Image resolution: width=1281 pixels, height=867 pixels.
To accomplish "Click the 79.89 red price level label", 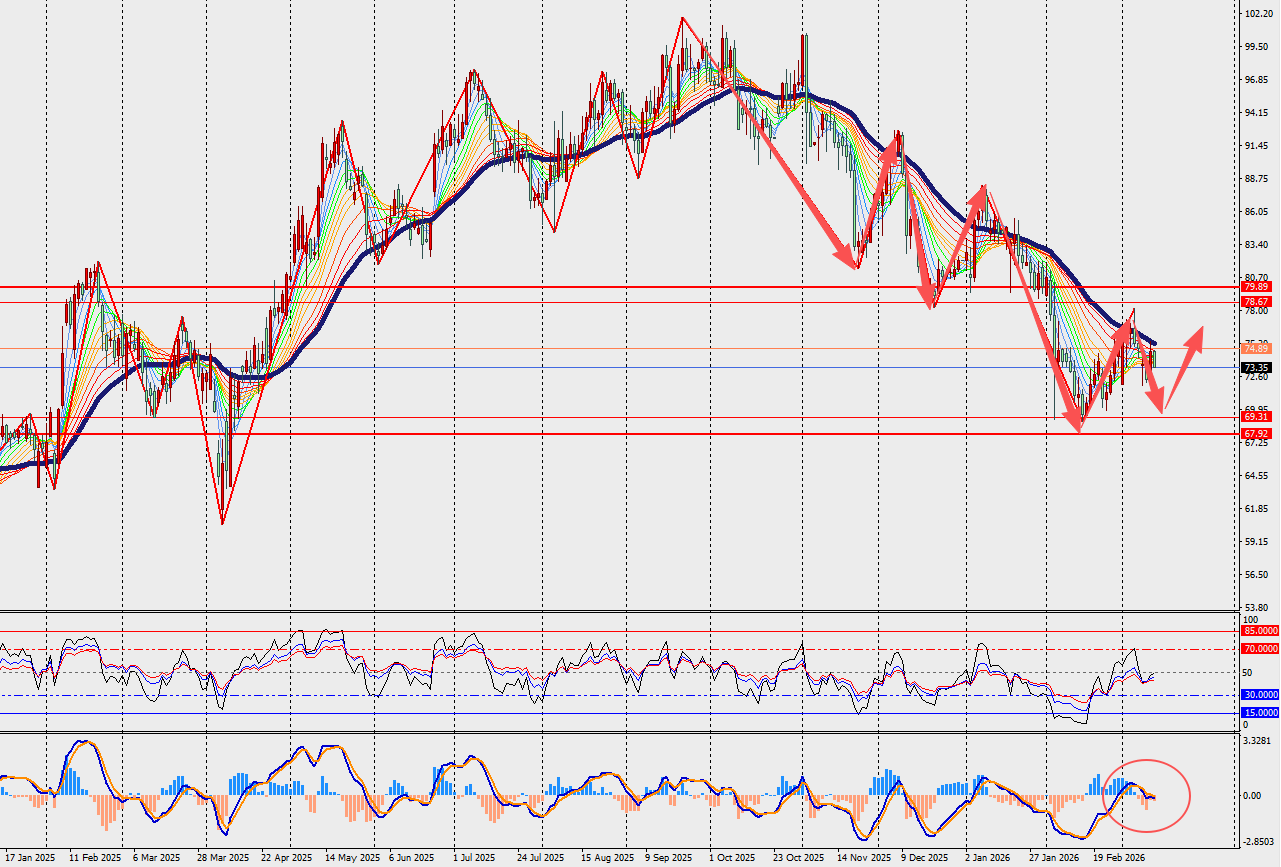I will click(1256, 287).
